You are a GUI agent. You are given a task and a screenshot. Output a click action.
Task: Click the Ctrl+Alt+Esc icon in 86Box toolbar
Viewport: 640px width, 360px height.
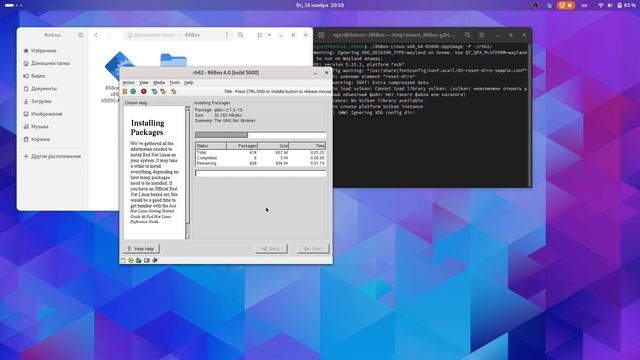[x=163, y=91]
